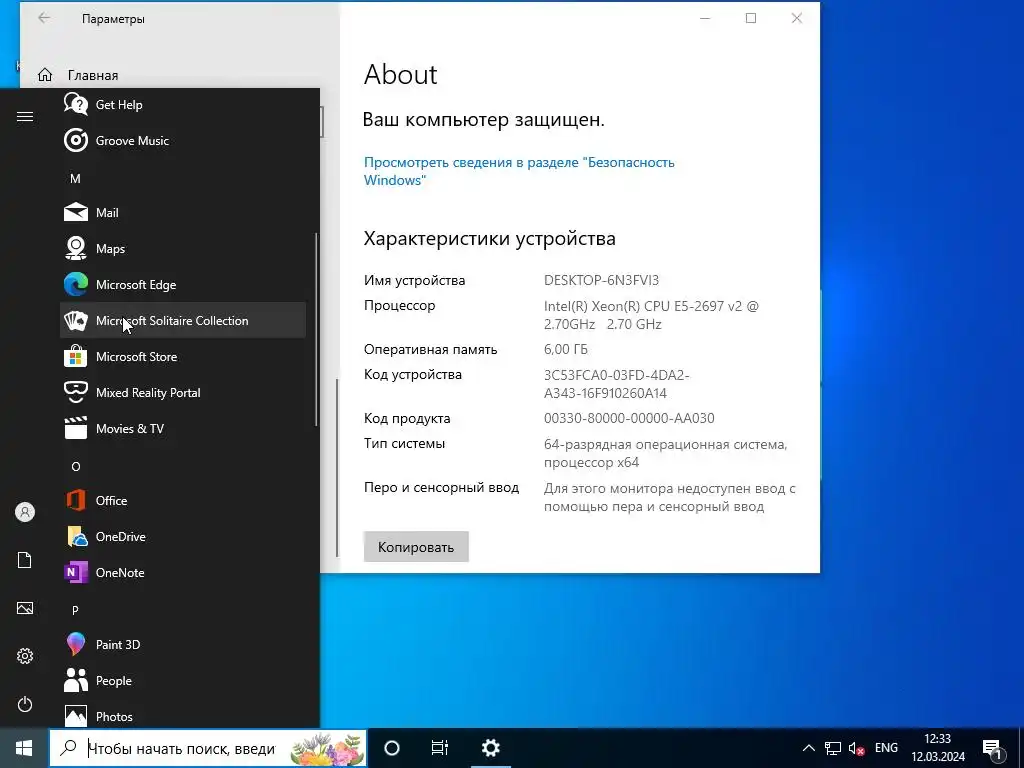Open OneDrive from the app list

point(183,536)
